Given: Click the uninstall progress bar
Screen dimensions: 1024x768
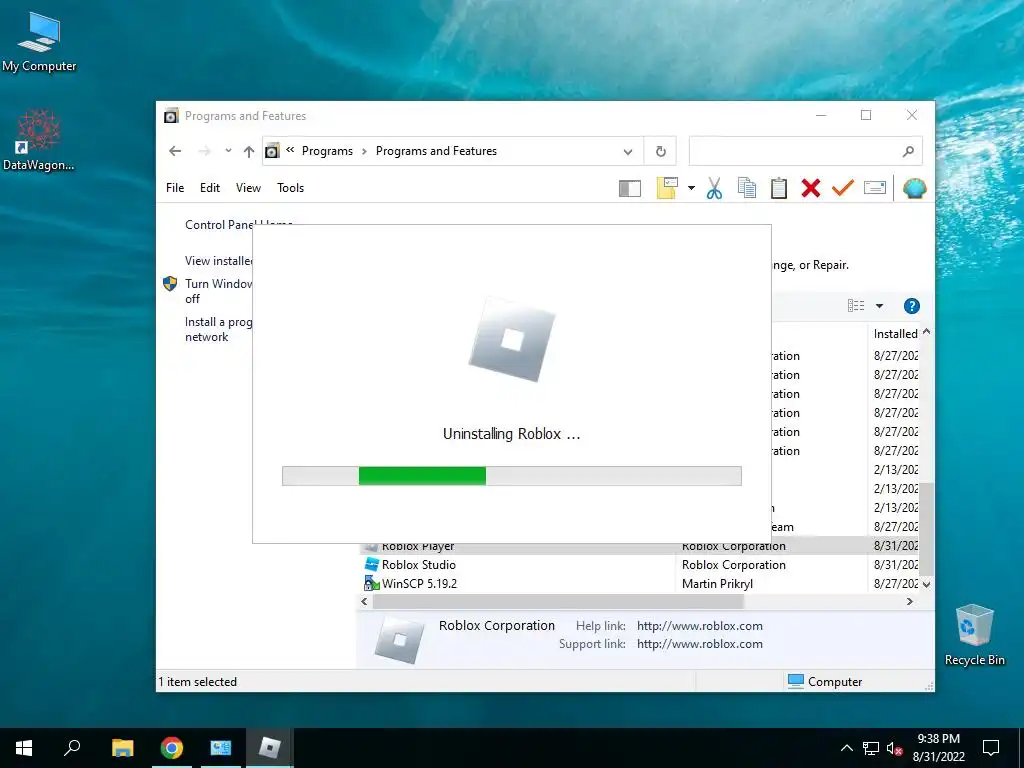Looking at the screenshot, I should [x=511, y=475].
